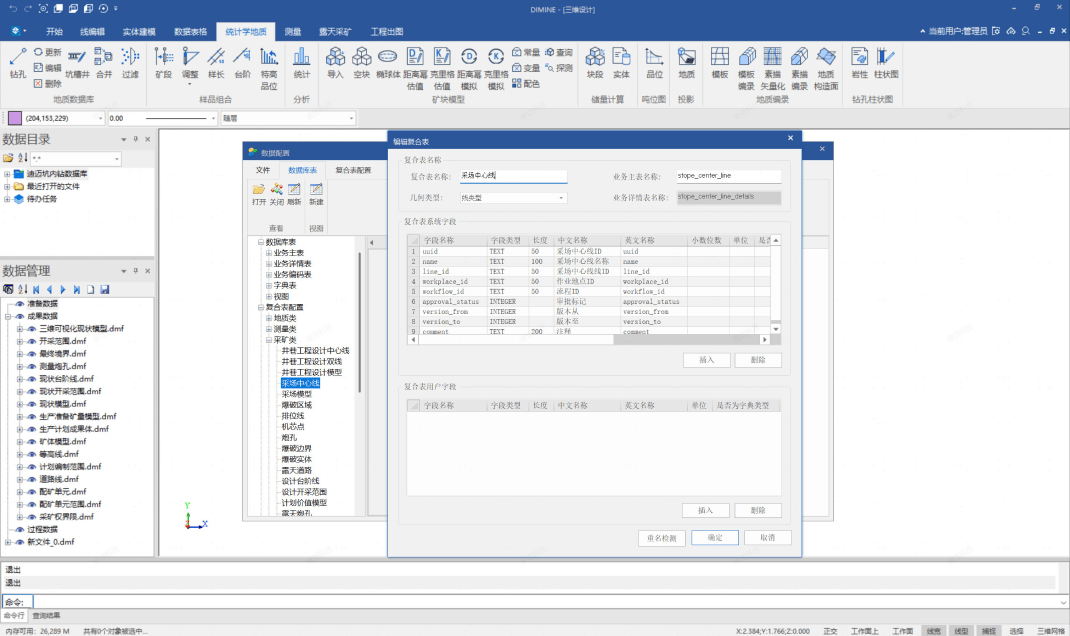Select the 空块 empty block tool
The width and height of the screenshot is (1070, 636).
(x=362, y=63)
